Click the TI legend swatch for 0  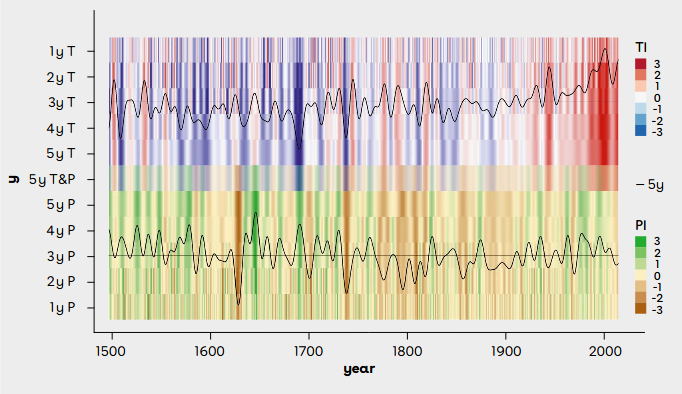[x=641, y=97]
